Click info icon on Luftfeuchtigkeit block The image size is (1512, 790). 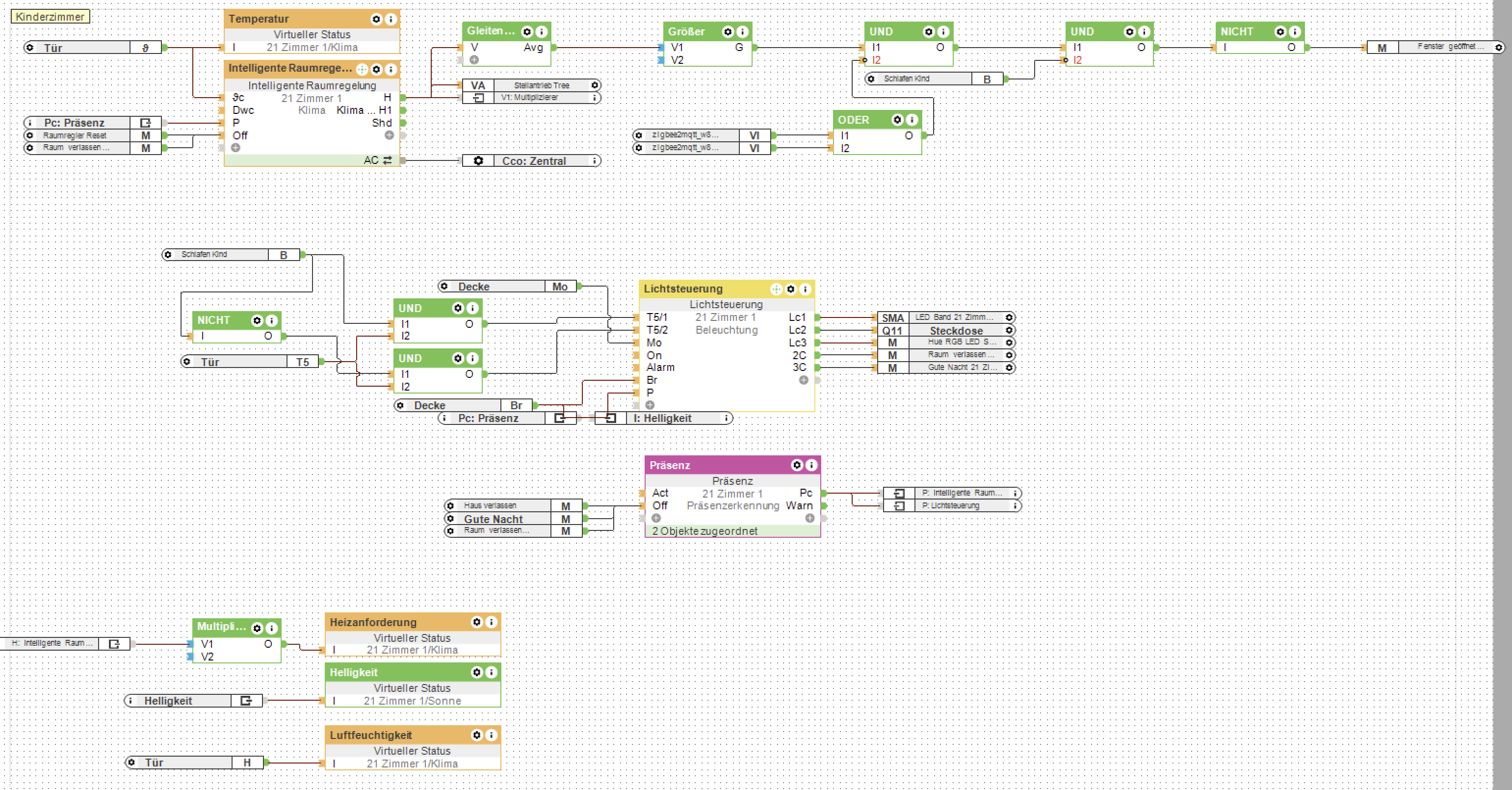click(491, 735)
